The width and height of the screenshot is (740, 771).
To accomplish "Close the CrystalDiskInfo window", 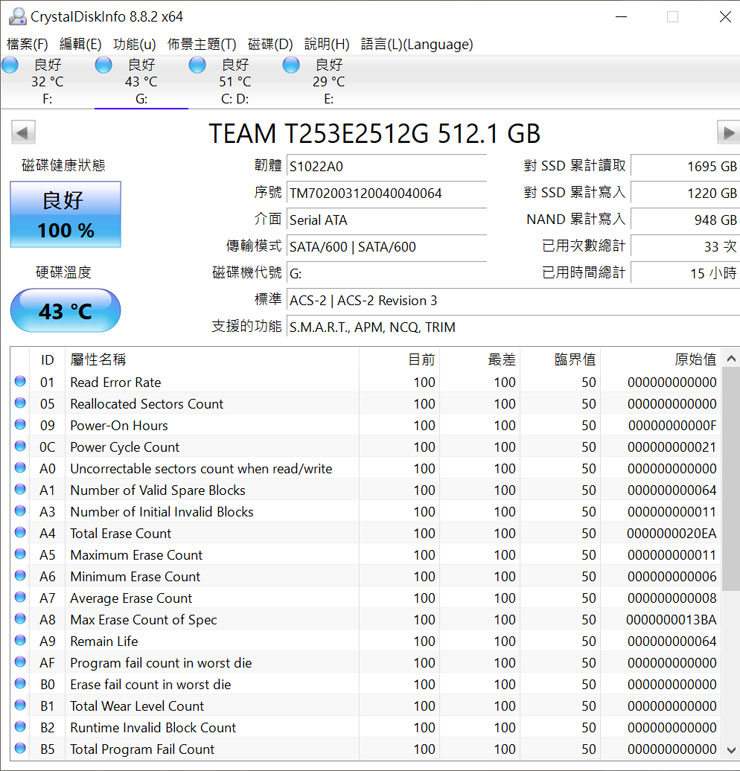I will click(x=725, y=17).
